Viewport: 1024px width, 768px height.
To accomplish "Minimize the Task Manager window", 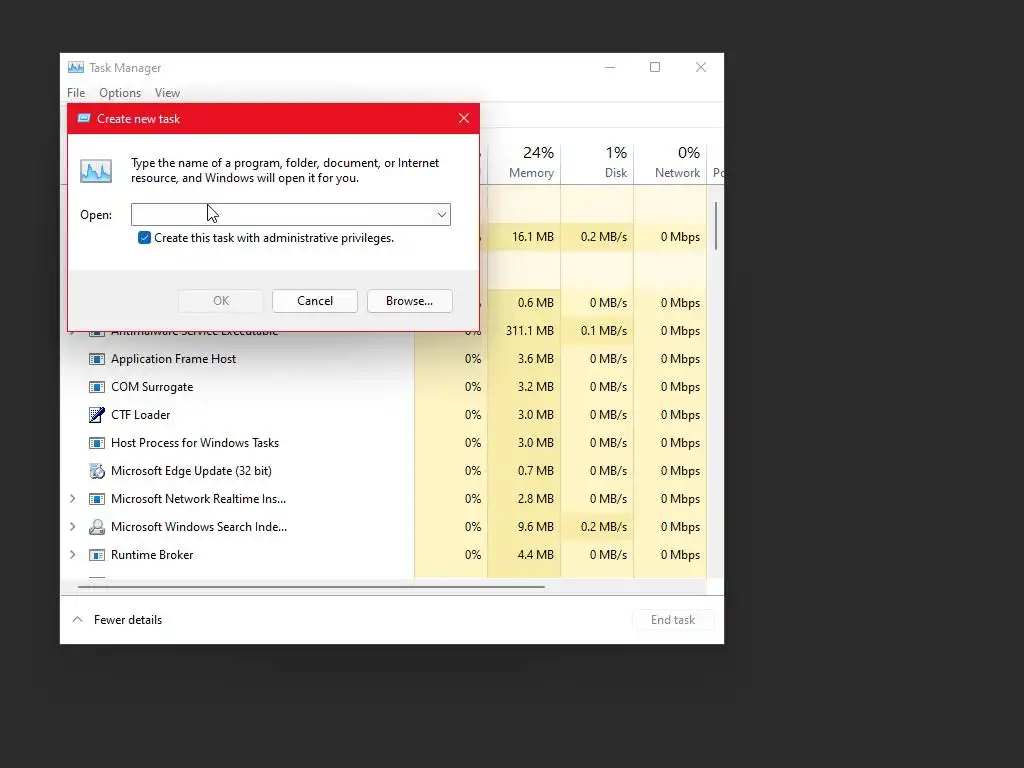I will 610,67.
